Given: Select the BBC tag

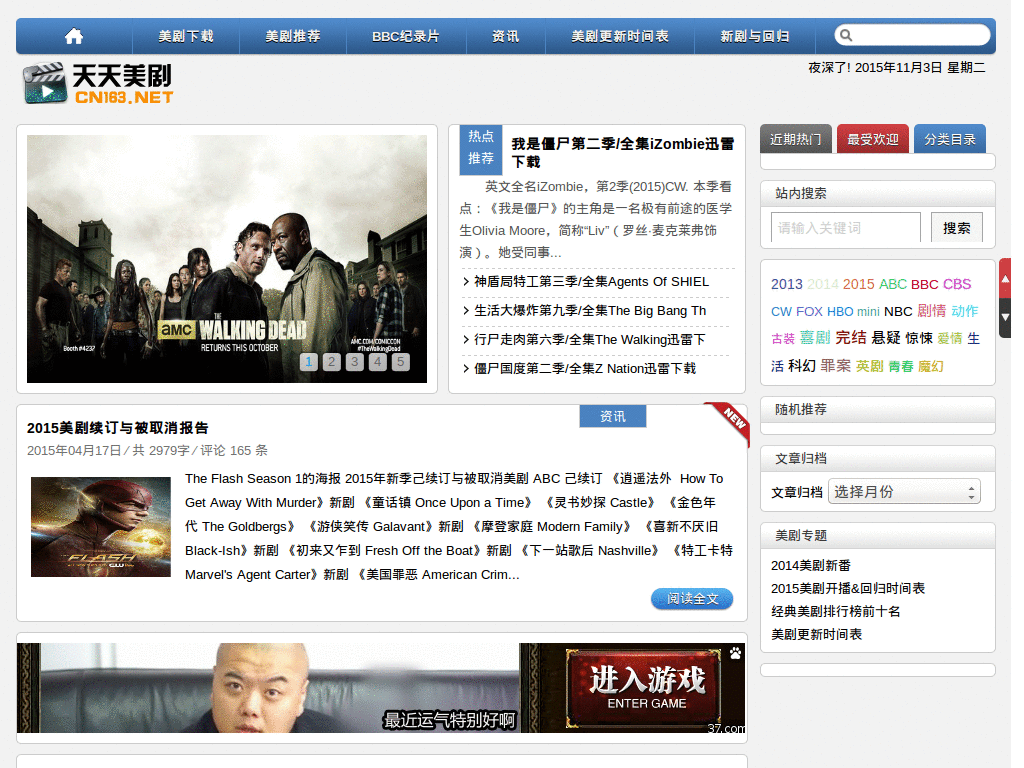Looking at the screenshot, I should coord(924,284).
